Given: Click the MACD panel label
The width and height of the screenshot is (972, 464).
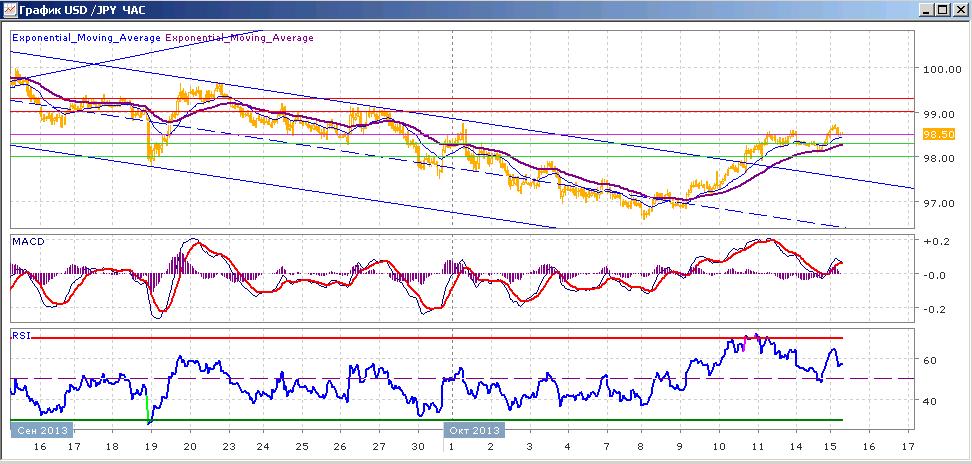Looking at the screenshot, I should (28, 242).
